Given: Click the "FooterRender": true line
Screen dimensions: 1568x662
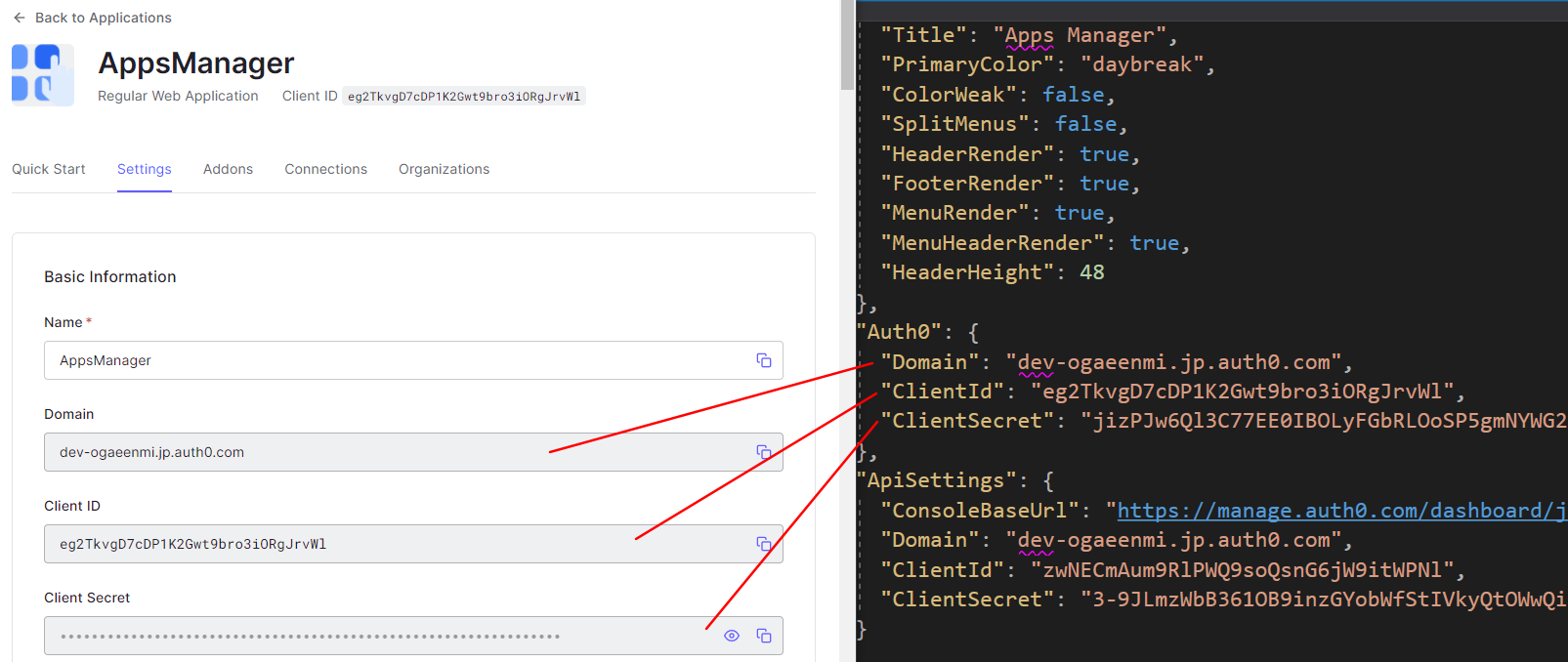Looking at the screenshot, I should (x=1010, y=184).
